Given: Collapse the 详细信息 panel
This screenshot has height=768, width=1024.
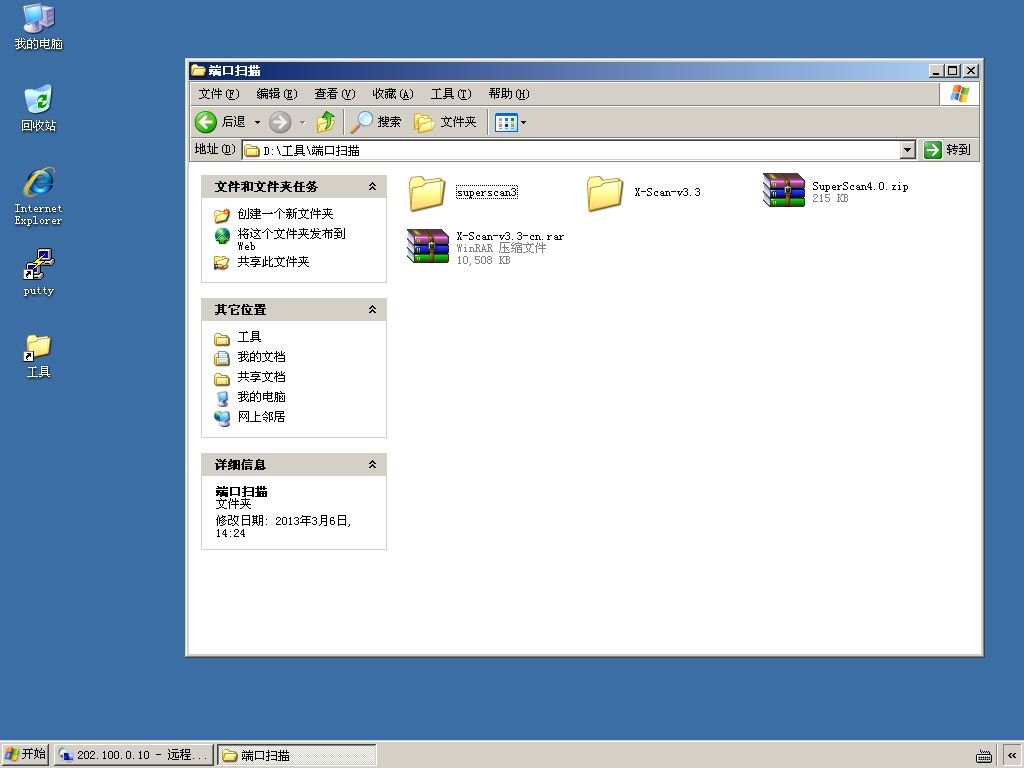Looking at the screenshot, I should point(372,465).
